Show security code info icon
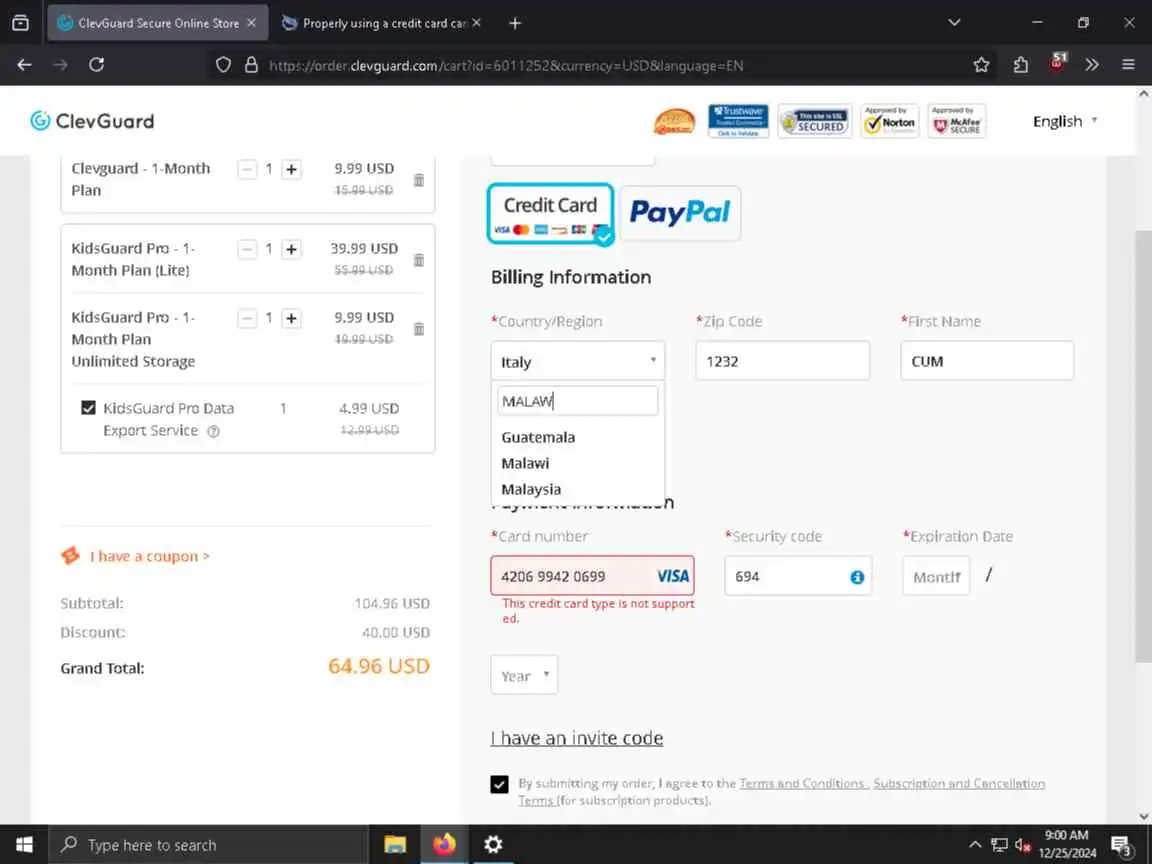Screen dimensions: 1152x864 tap(857, 577)
